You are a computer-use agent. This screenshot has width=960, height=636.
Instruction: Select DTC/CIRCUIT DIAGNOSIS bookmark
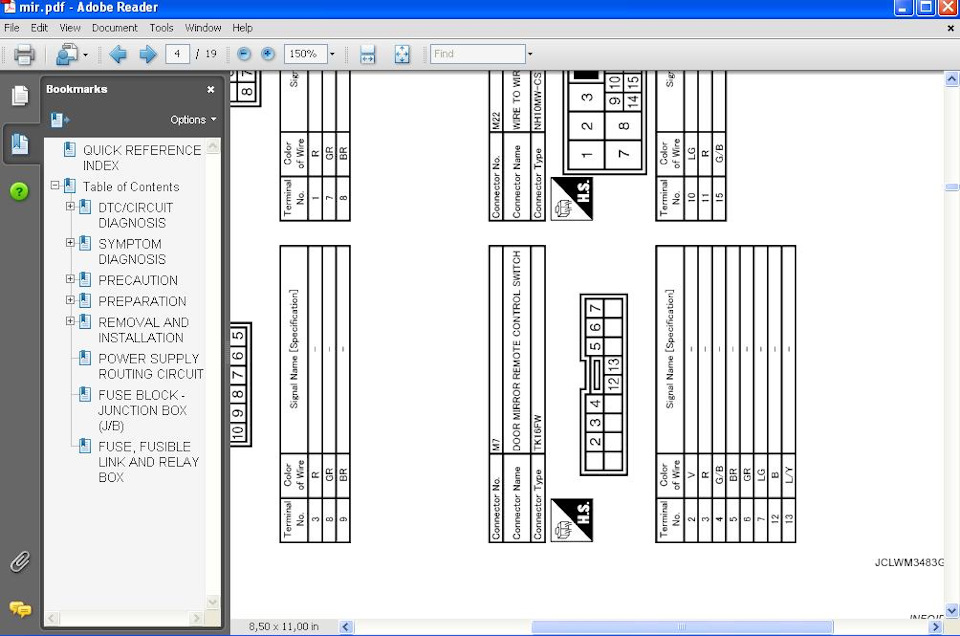[x=135, y=215]
